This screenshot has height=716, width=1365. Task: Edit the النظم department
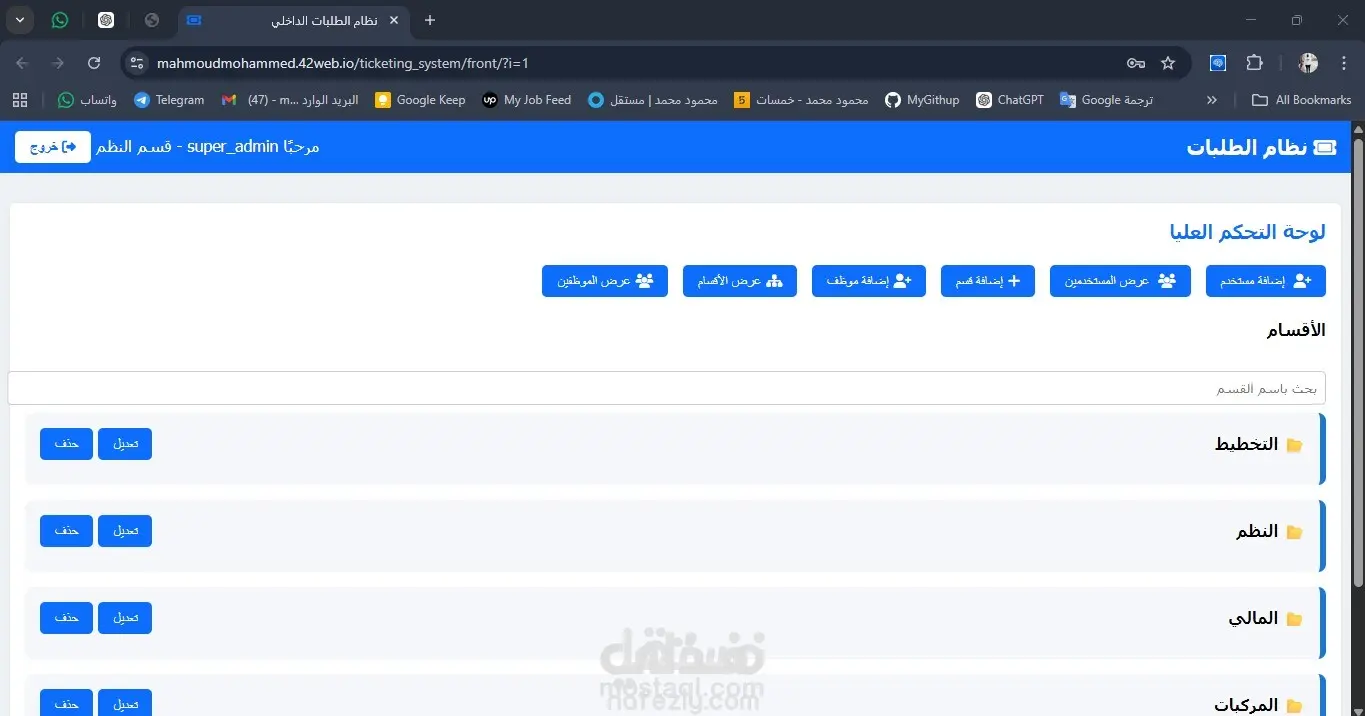click(125, 531)
